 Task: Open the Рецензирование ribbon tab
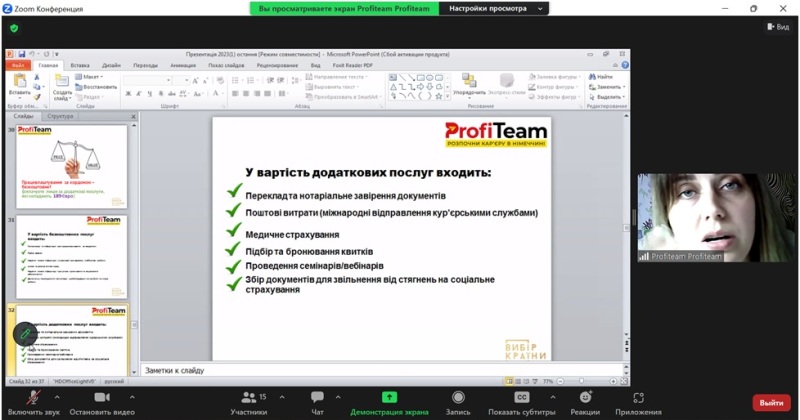tap(278, 65)
